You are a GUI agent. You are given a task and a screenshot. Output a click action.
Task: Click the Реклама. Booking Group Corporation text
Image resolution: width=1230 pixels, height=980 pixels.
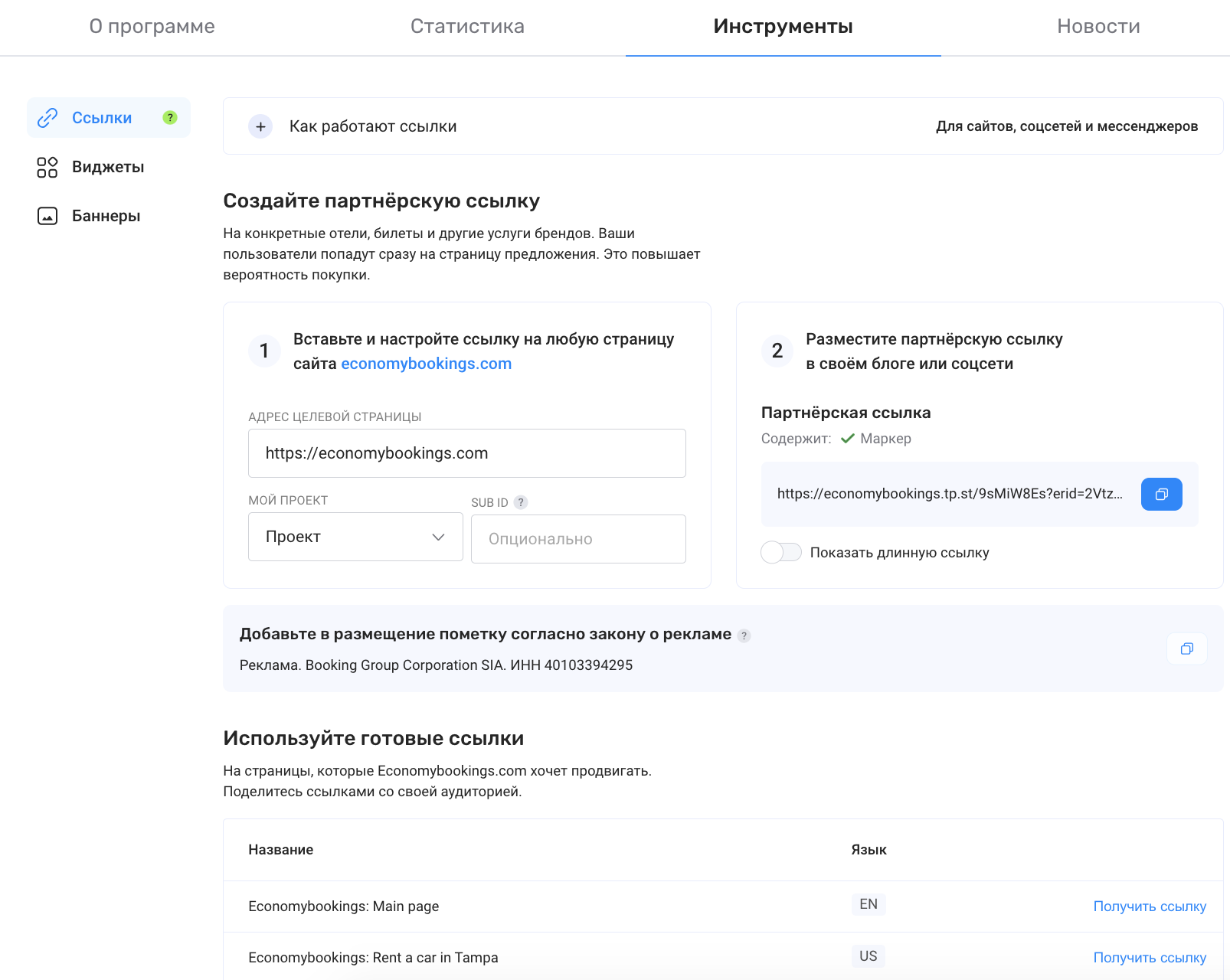(x=436, y=665)
